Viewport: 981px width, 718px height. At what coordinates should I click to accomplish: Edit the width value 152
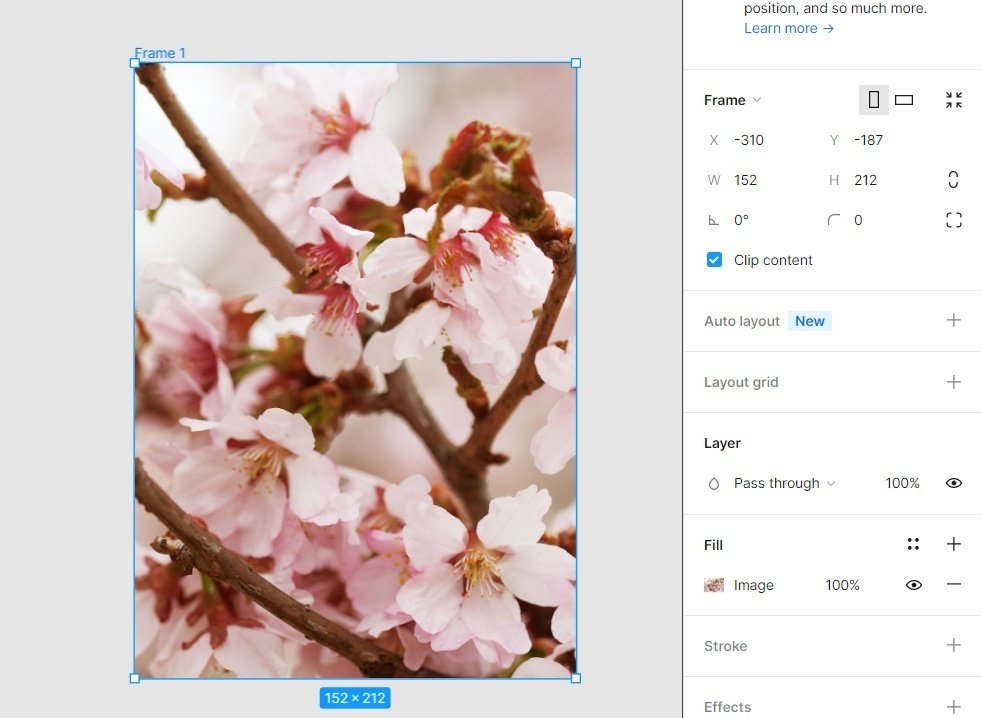745,180
